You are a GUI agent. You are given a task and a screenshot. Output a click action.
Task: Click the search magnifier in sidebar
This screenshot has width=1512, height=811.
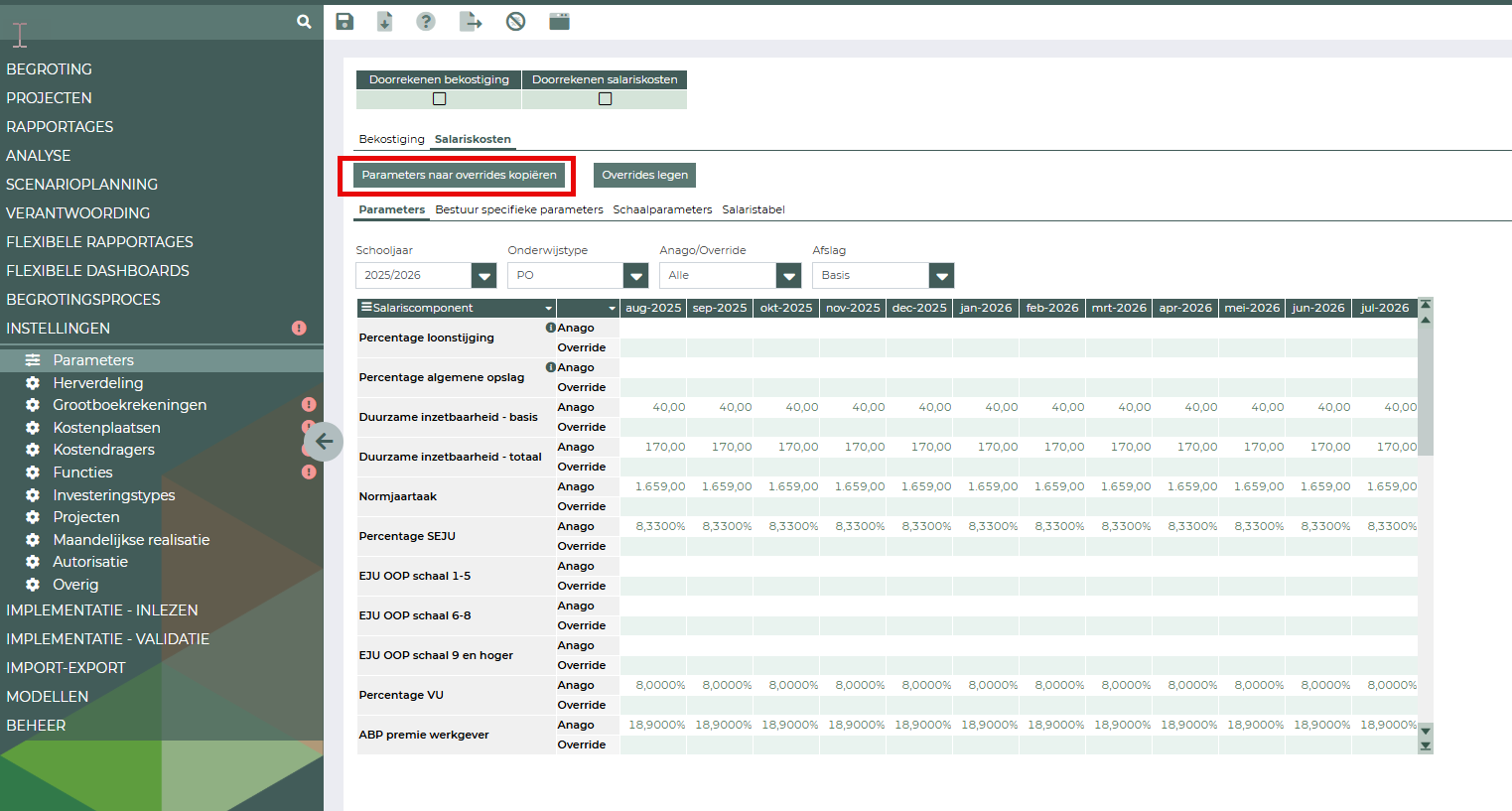point(304,21)
